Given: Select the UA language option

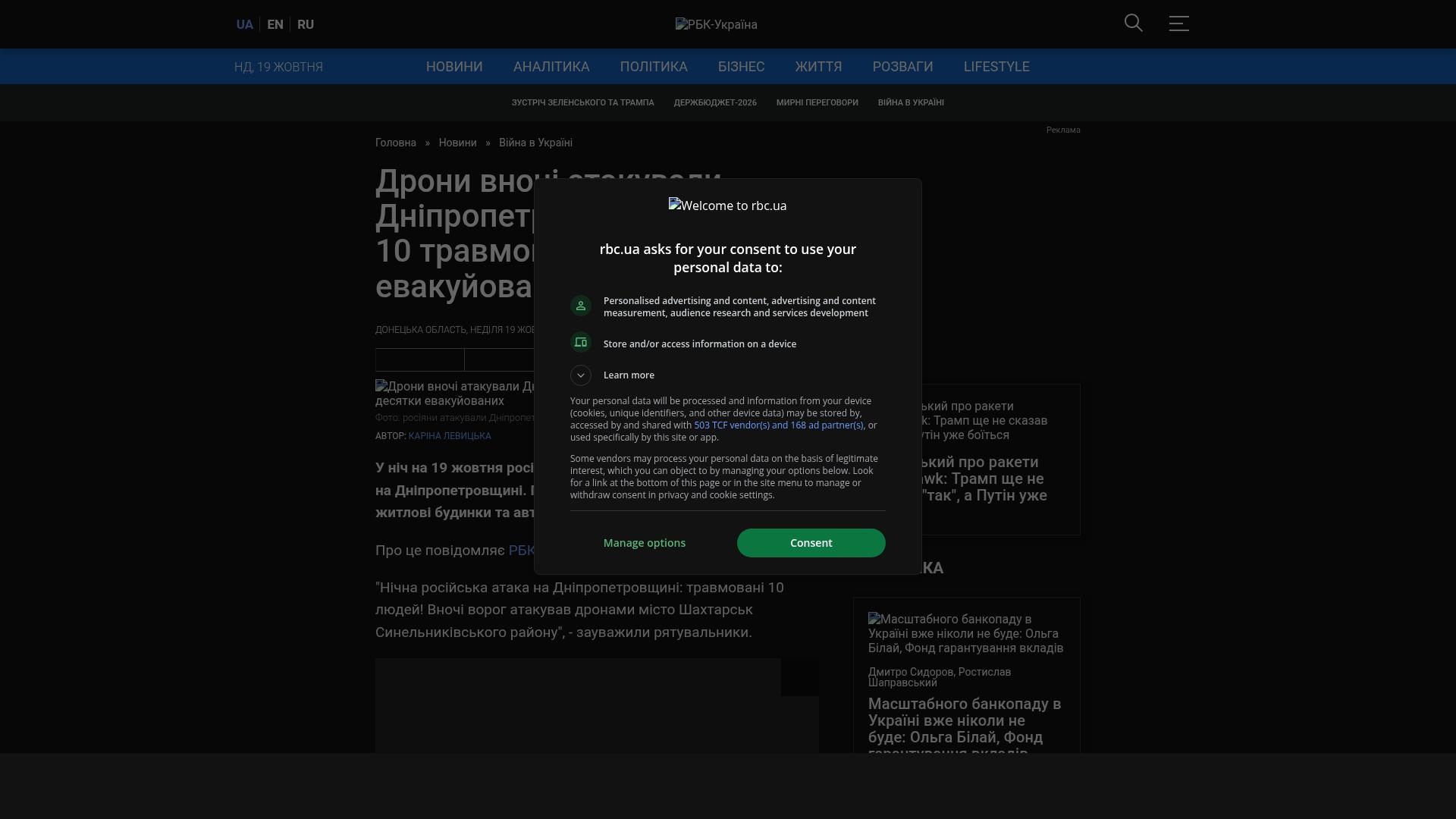Looking at the screenshot, I should (244, 24).
